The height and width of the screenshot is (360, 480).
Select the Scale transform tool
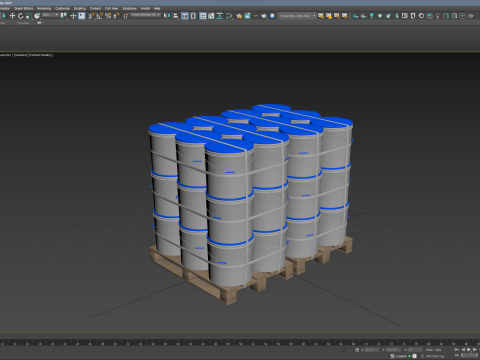tap(29, 16)
